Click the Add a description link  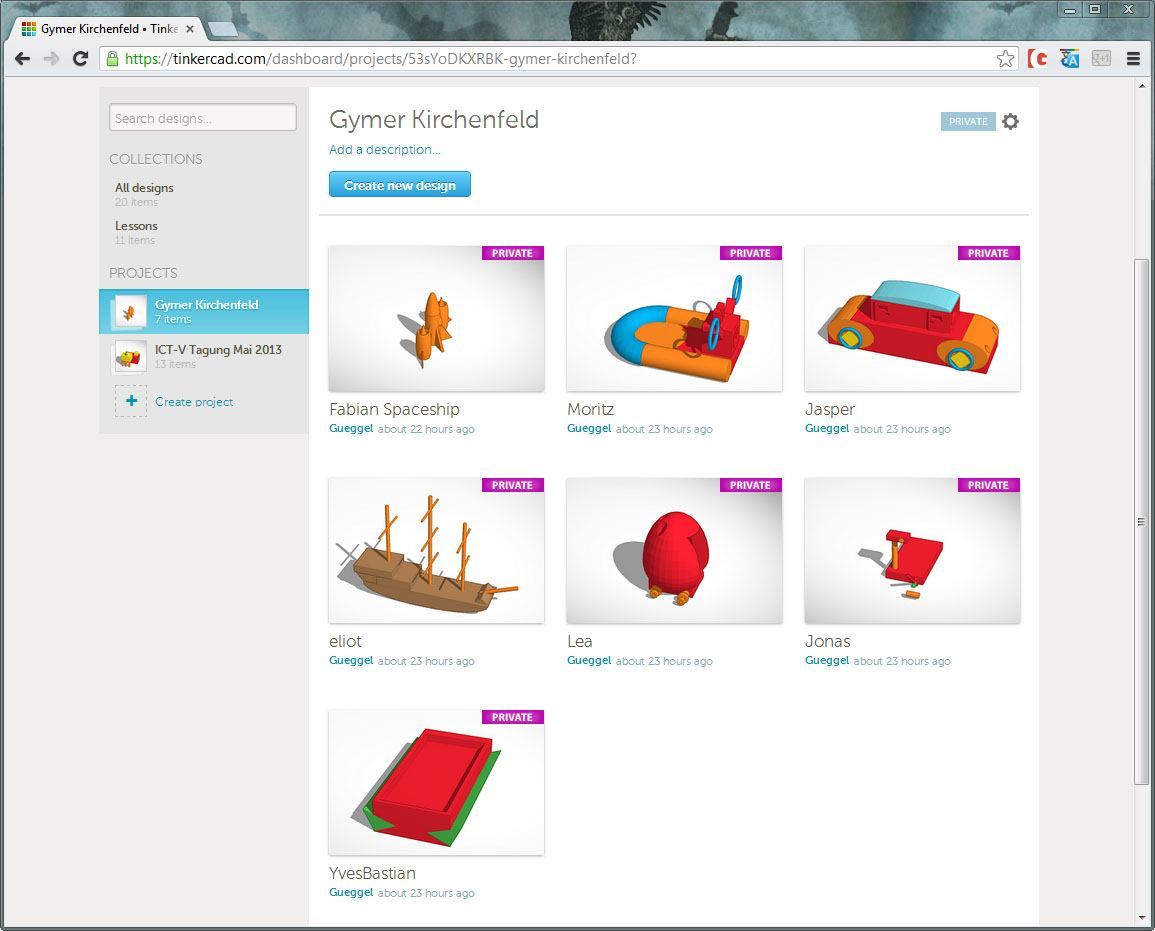pyautogui.click(x=385, y=150)
